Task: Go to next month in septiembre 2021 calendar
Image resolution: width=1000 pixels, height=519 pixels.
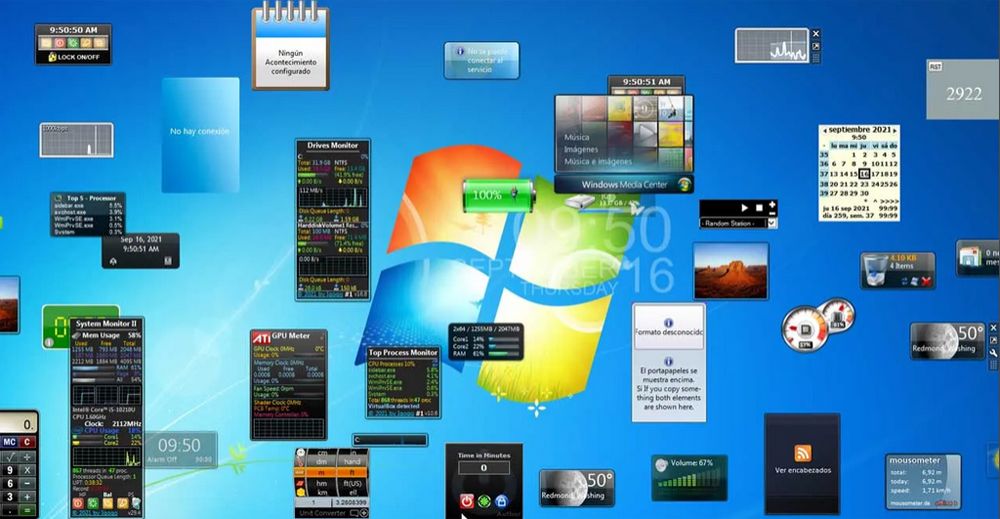Action: pyautogui.click(x=895, y=131)
